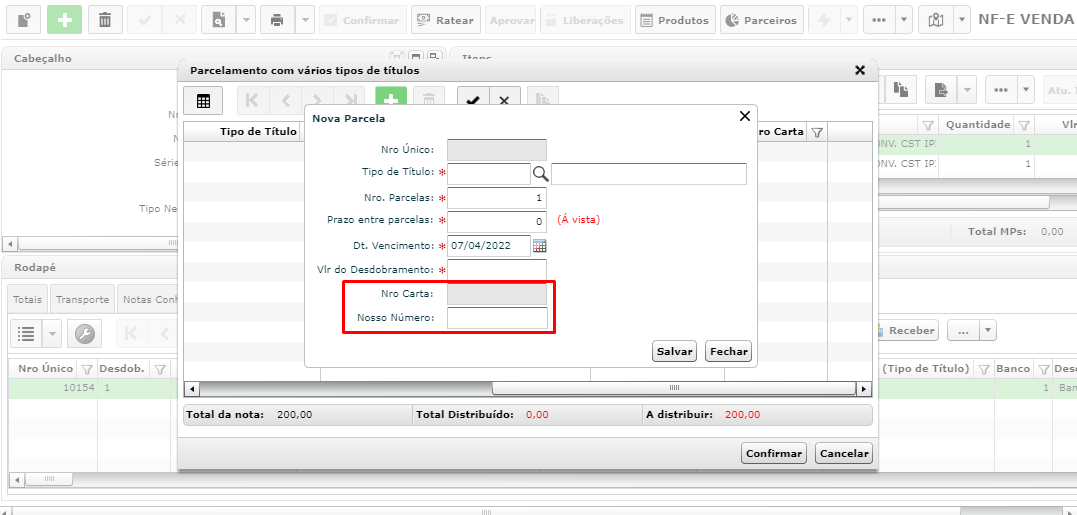Open the dropdown next to document search icon
This screenshot has width=1077, height=515.
pyautogui.click(x=246, y=20)
